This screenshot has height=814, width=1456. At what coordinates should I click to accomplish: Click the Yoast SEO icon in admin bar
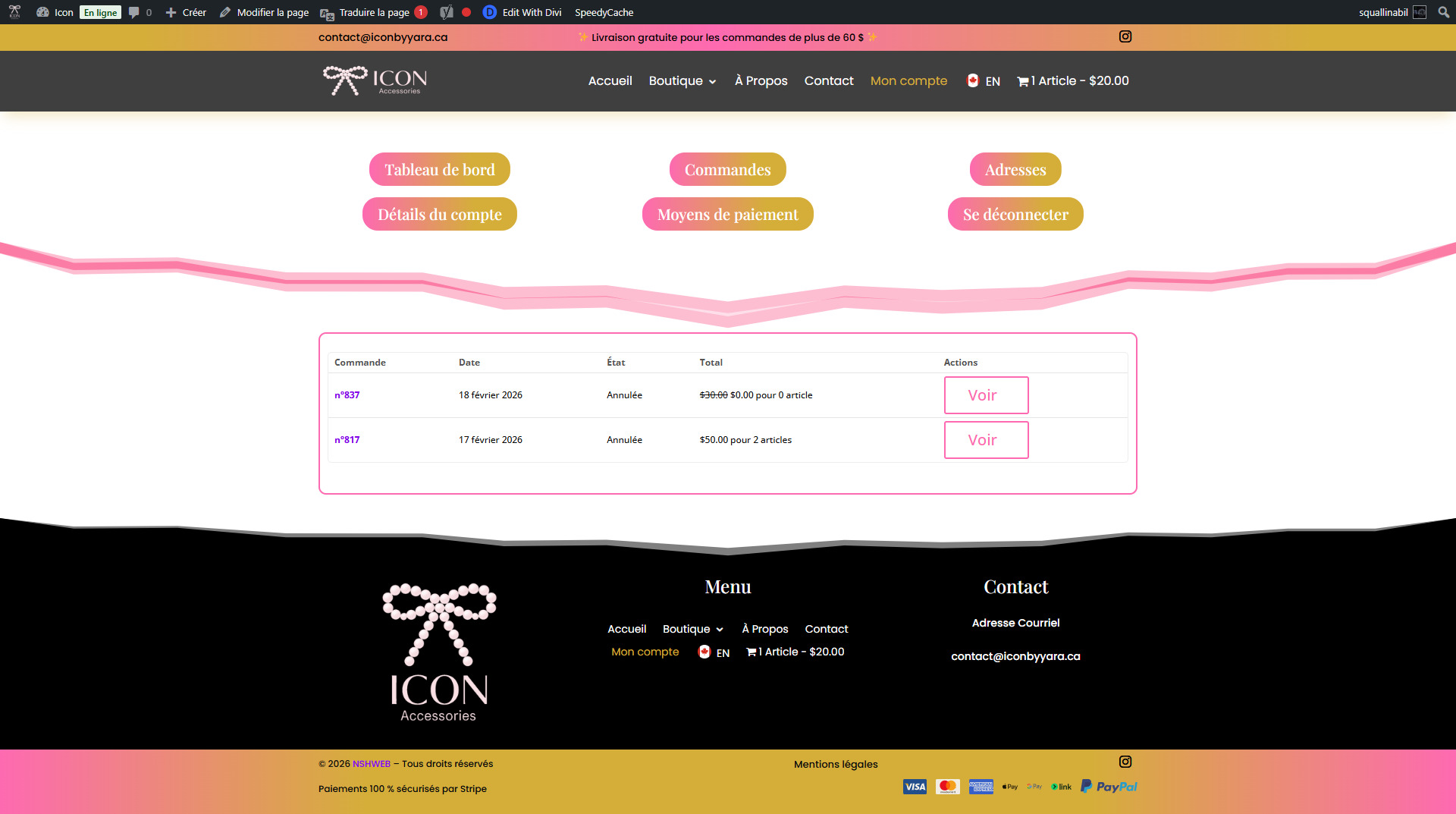click(x=447, y=12)
